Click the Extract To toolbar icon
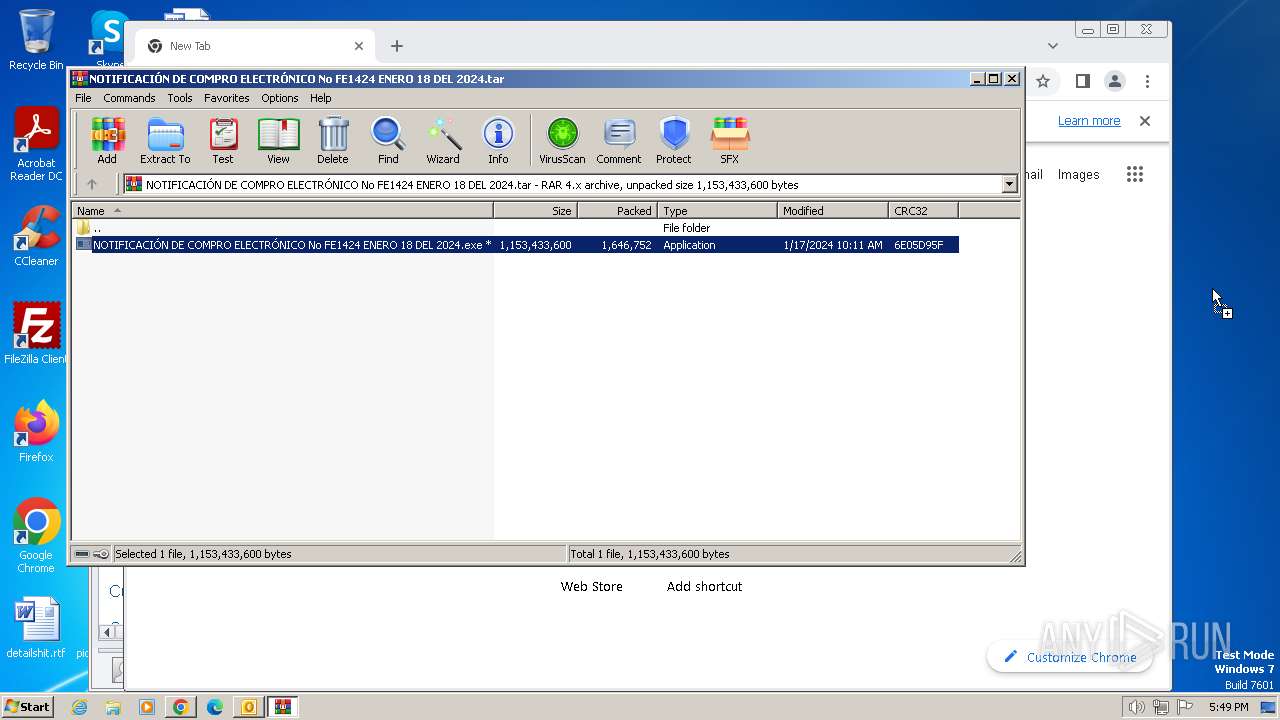The image size is (1280, 720). (x=165, y=140)
